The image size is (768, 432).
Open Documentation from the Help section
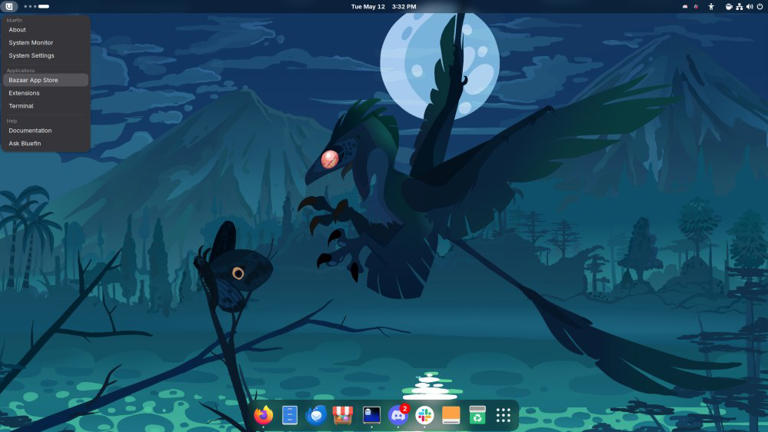(46, 130)
